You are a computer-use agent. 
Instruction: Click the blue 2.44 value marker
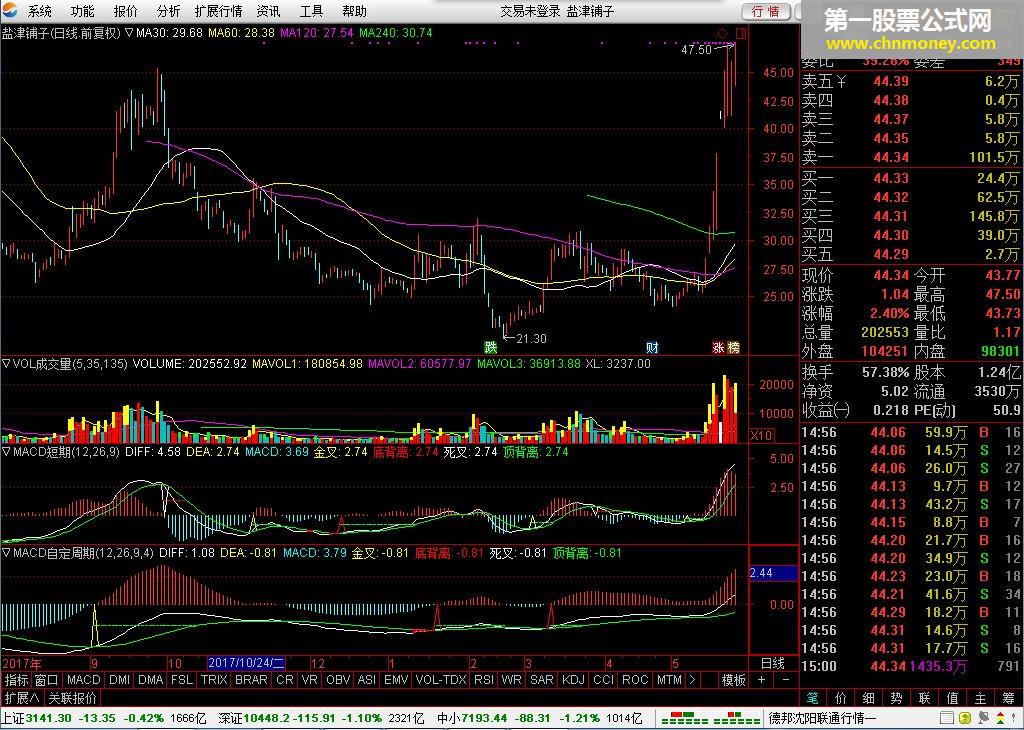[773, 573]
